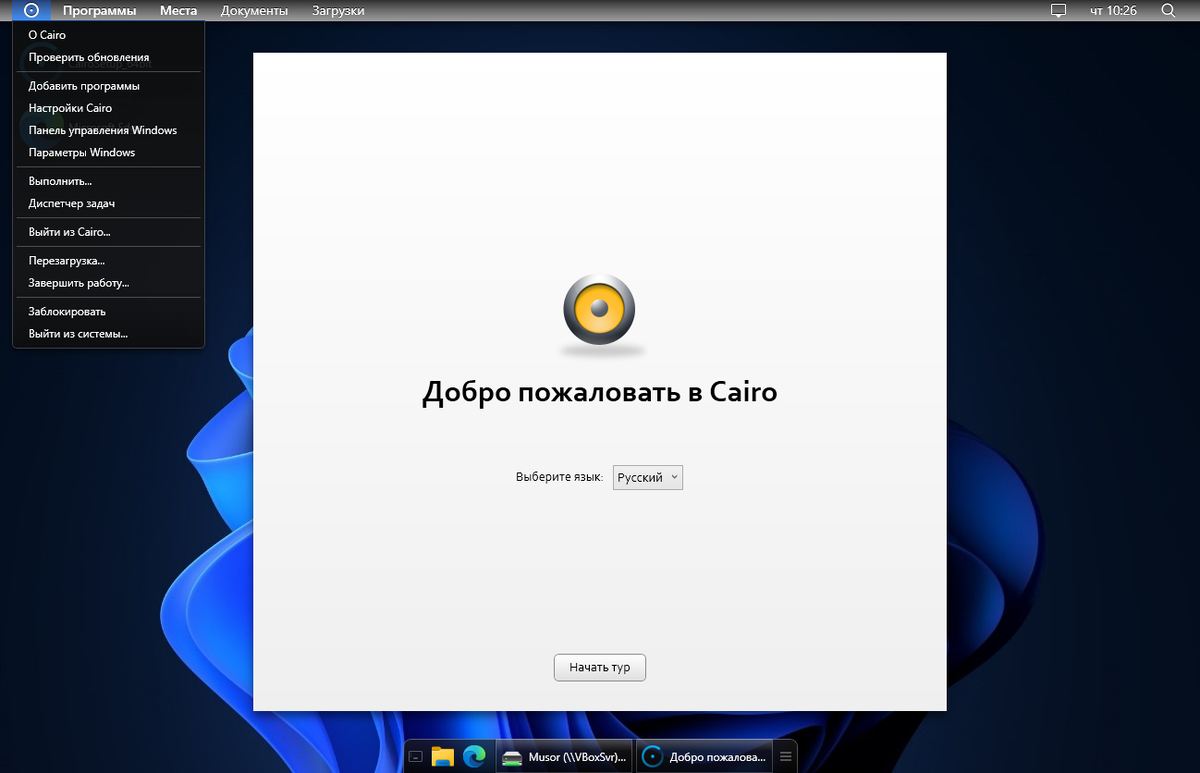Click the Начать тур button

tap(600, 667)
